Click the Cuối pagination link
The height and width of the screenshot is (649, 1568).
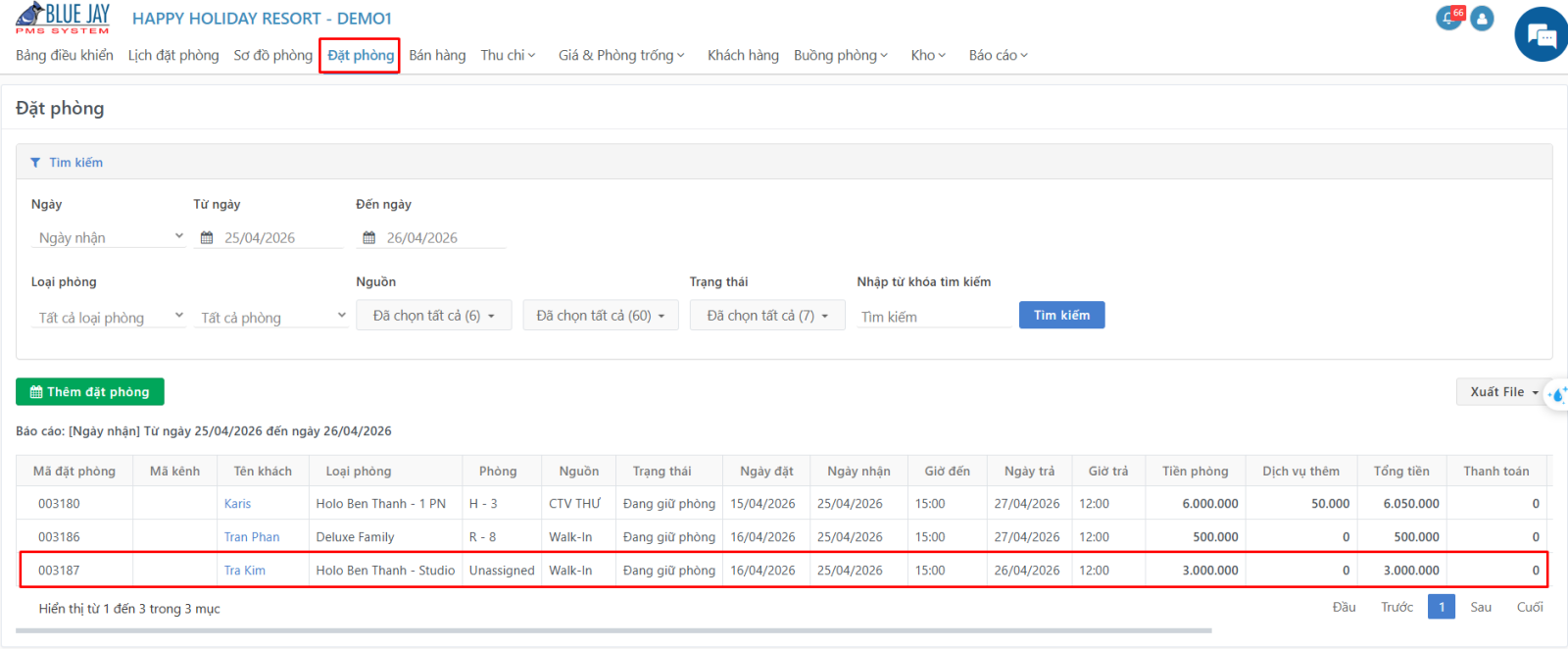[x=1530, y=607]
